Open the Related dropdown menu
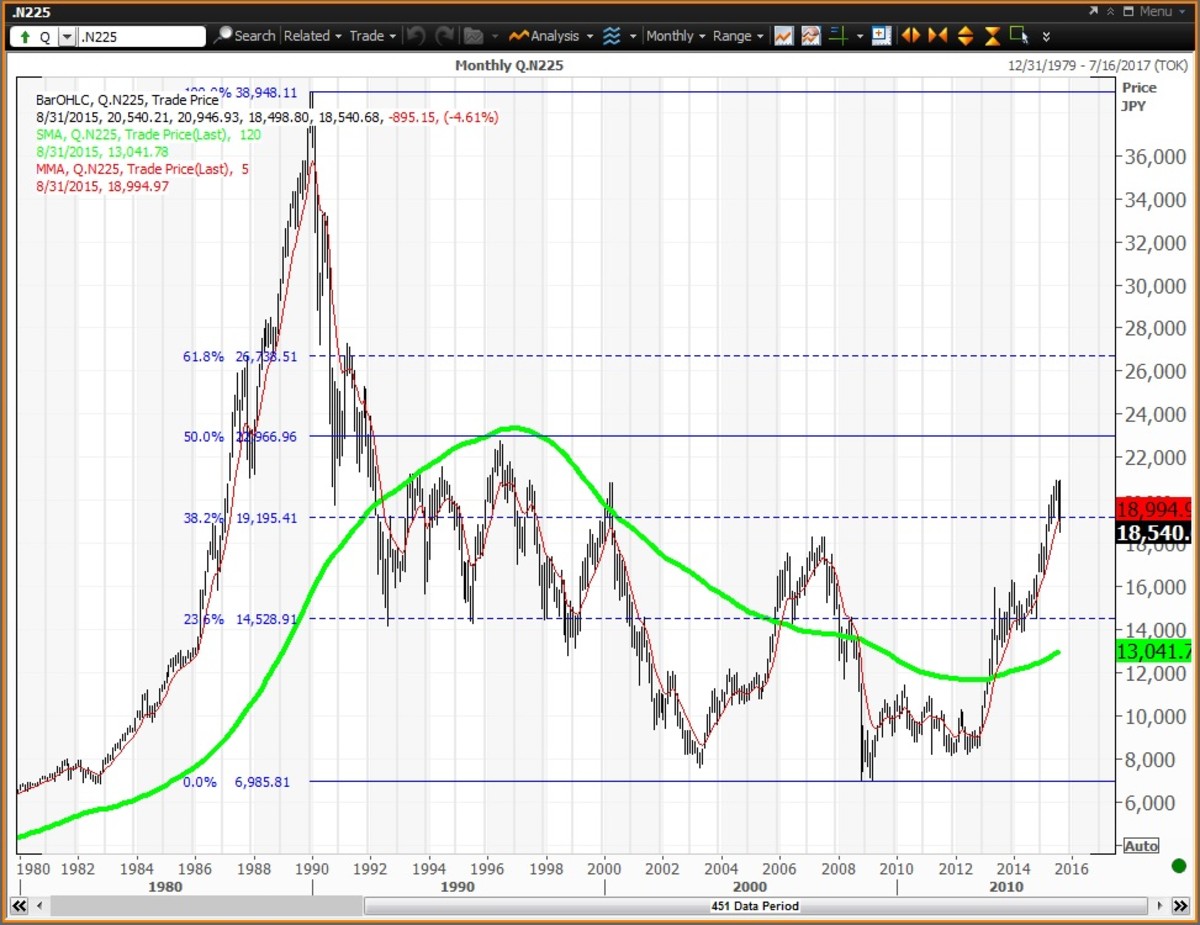 pos(312,36)
